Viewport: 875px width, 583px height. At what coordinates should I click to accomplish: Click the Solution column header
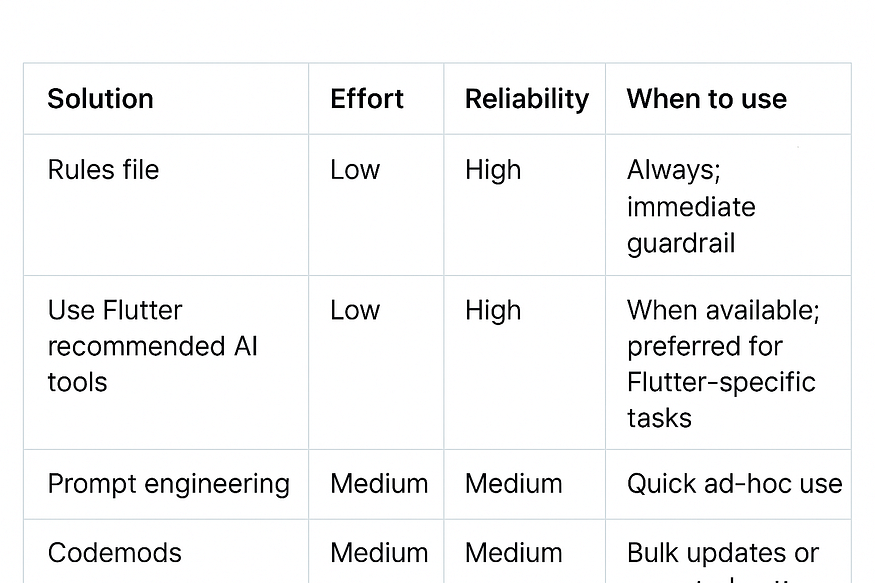tap(100, 99)
